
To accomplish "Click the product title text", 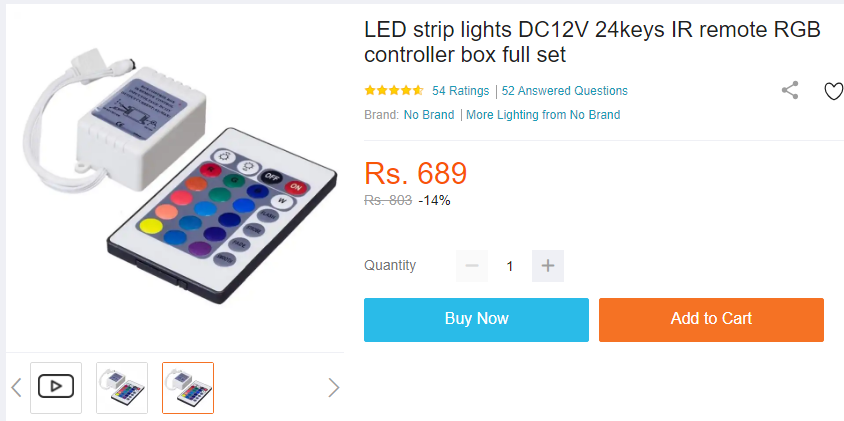I will point(592,42).
